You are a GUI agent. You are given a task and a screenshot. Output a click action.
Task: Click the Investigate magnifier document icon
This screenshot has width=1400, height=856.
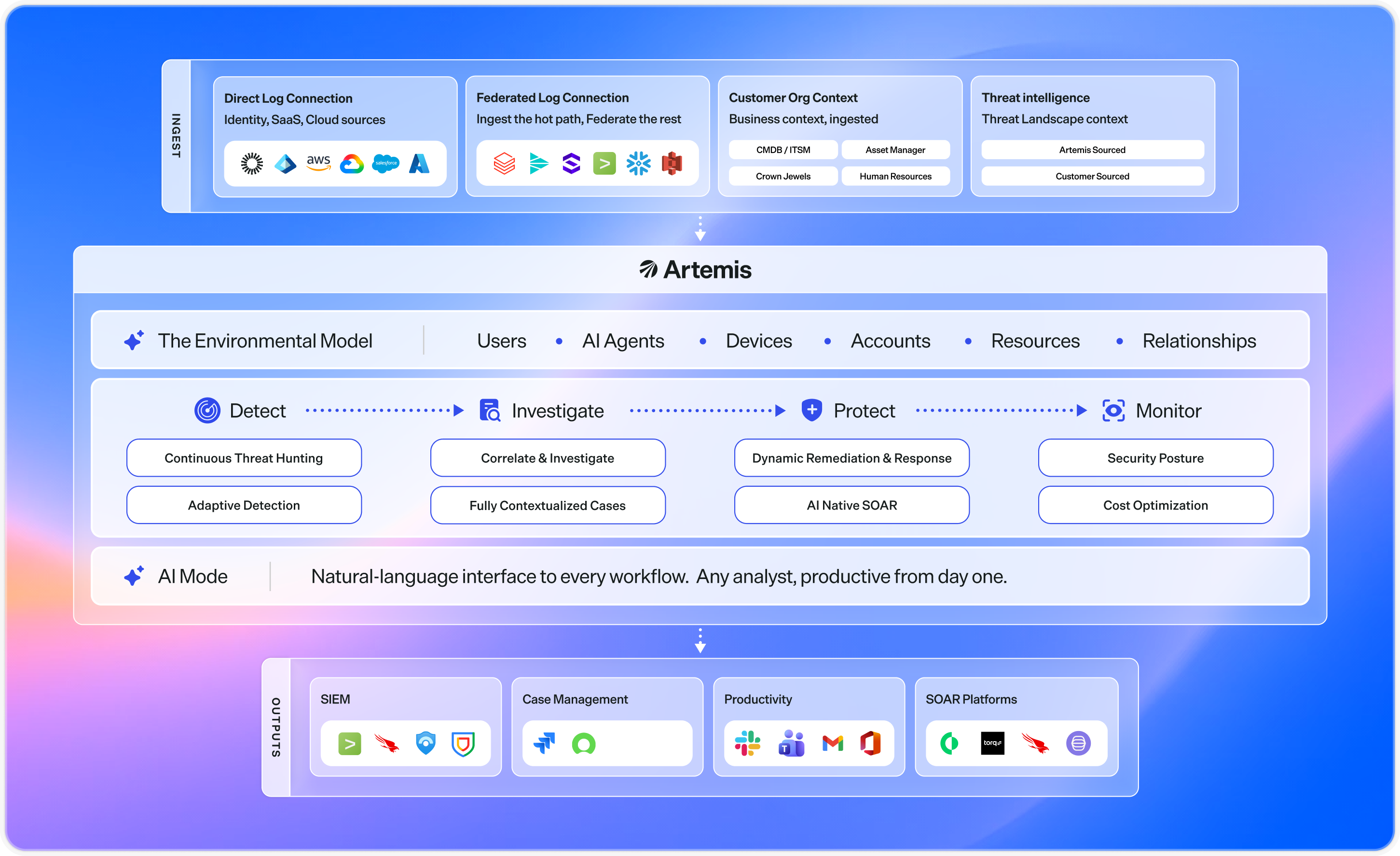coord(490,410)
